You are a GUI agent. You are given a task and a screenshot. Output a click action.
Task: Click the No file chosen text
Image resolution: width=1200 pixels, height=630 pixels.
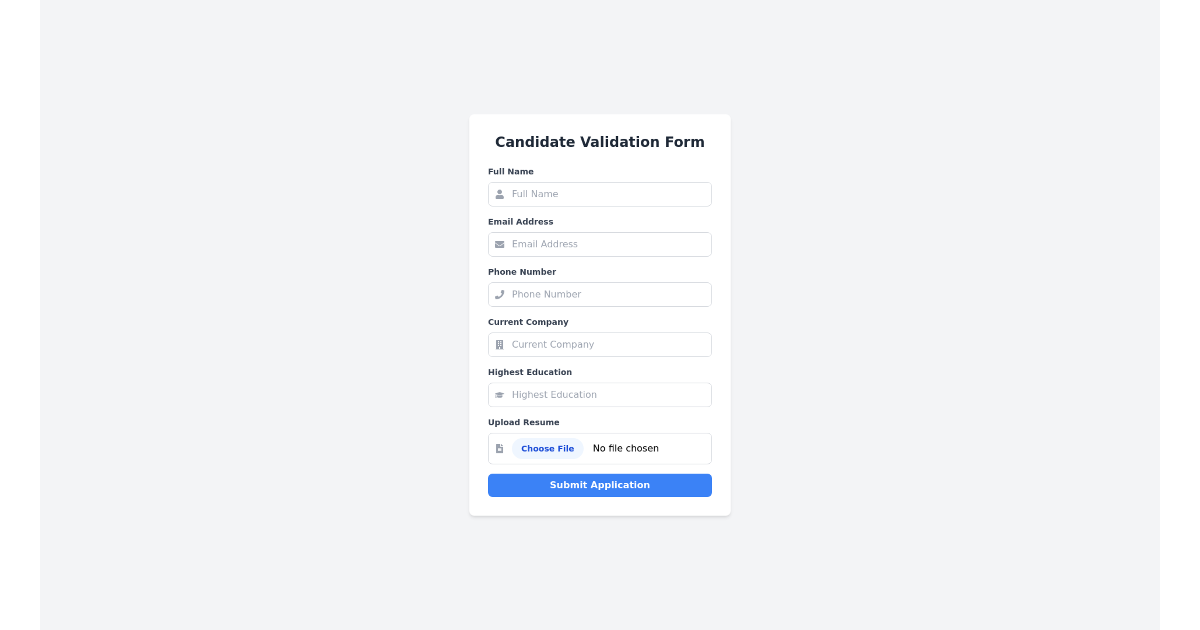pyautogui.click(x=625, y=448)
